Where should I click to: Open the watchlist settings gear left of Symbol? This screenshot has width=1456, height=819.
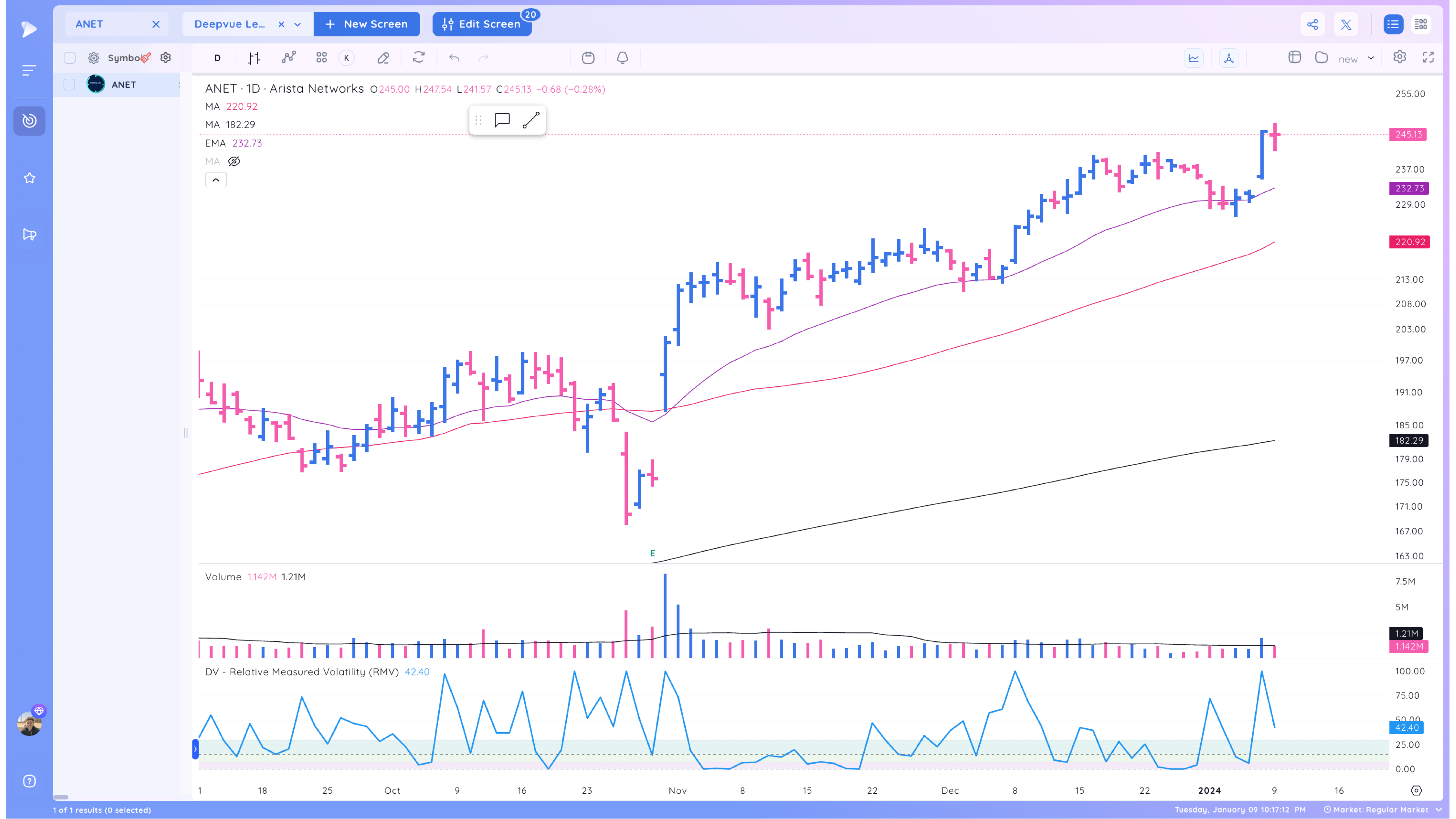point(94,58)
